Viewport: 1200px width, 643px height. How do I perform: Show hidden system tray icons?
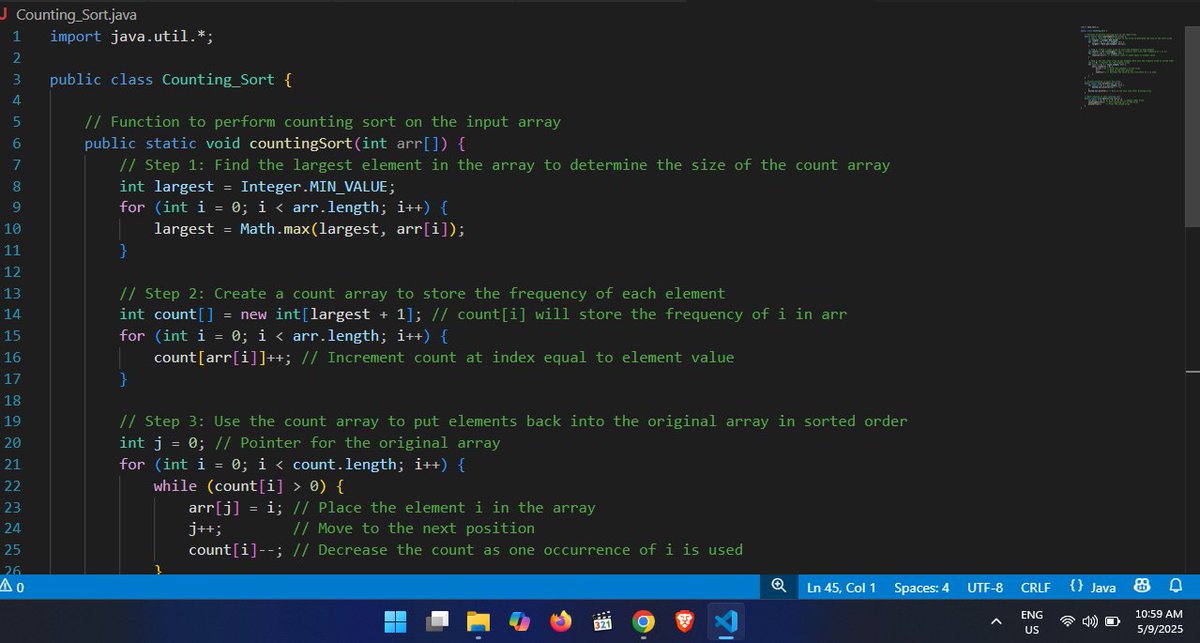pos(996,622)
